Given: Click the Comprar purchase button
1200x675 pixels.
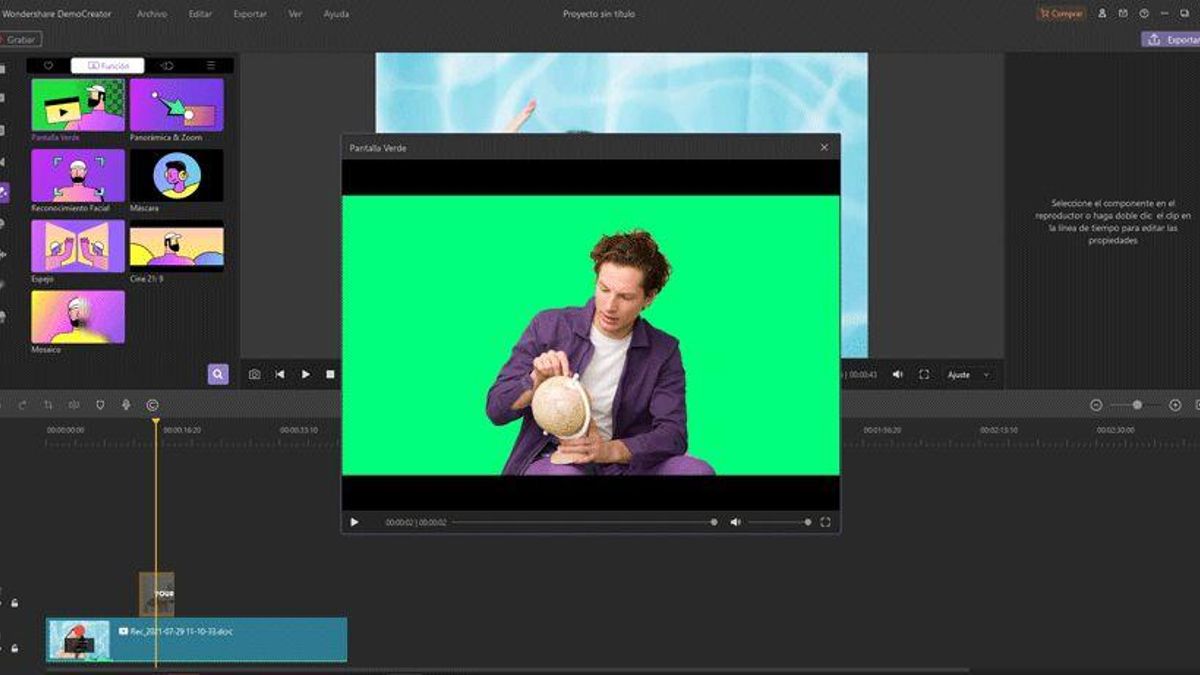Looking at the screenshot, I should (x=1061, y=14).
